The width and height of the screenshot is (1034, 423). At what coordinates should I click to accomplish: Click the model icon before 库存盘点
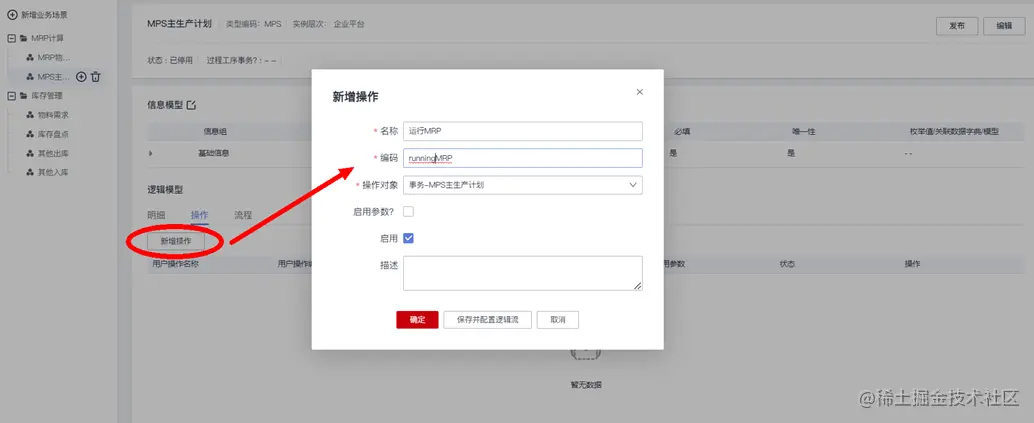30,134
